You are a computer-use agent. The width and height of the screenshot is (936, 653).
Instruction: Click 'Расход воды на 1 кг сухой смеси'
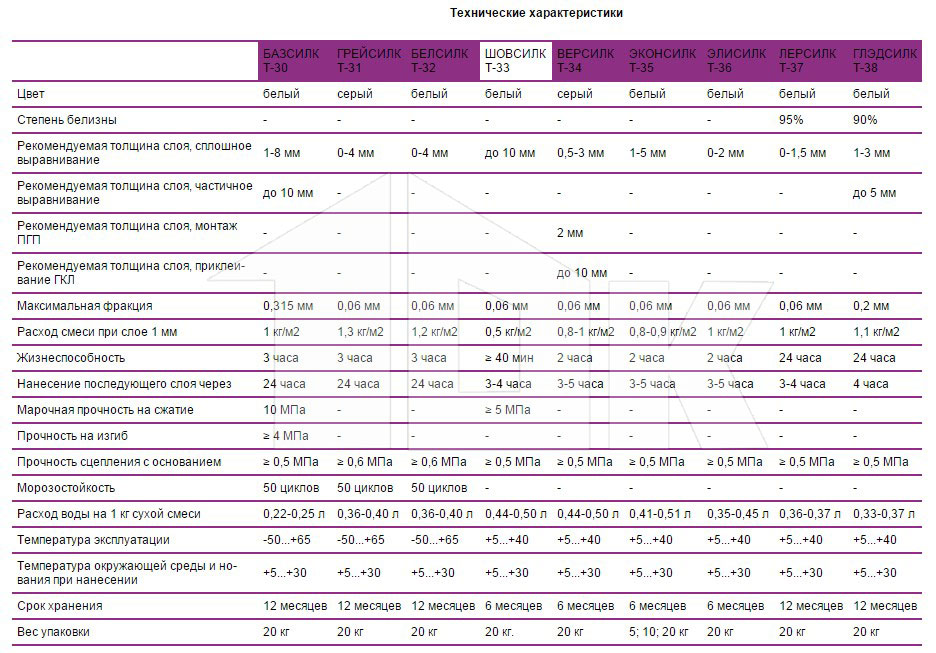[109, 514]
